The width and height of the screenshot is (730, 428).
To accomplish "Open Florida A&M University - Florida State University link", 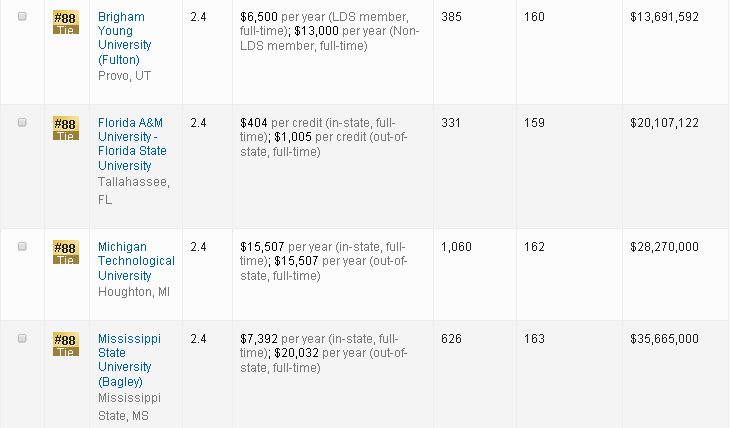I will point(132,144).
